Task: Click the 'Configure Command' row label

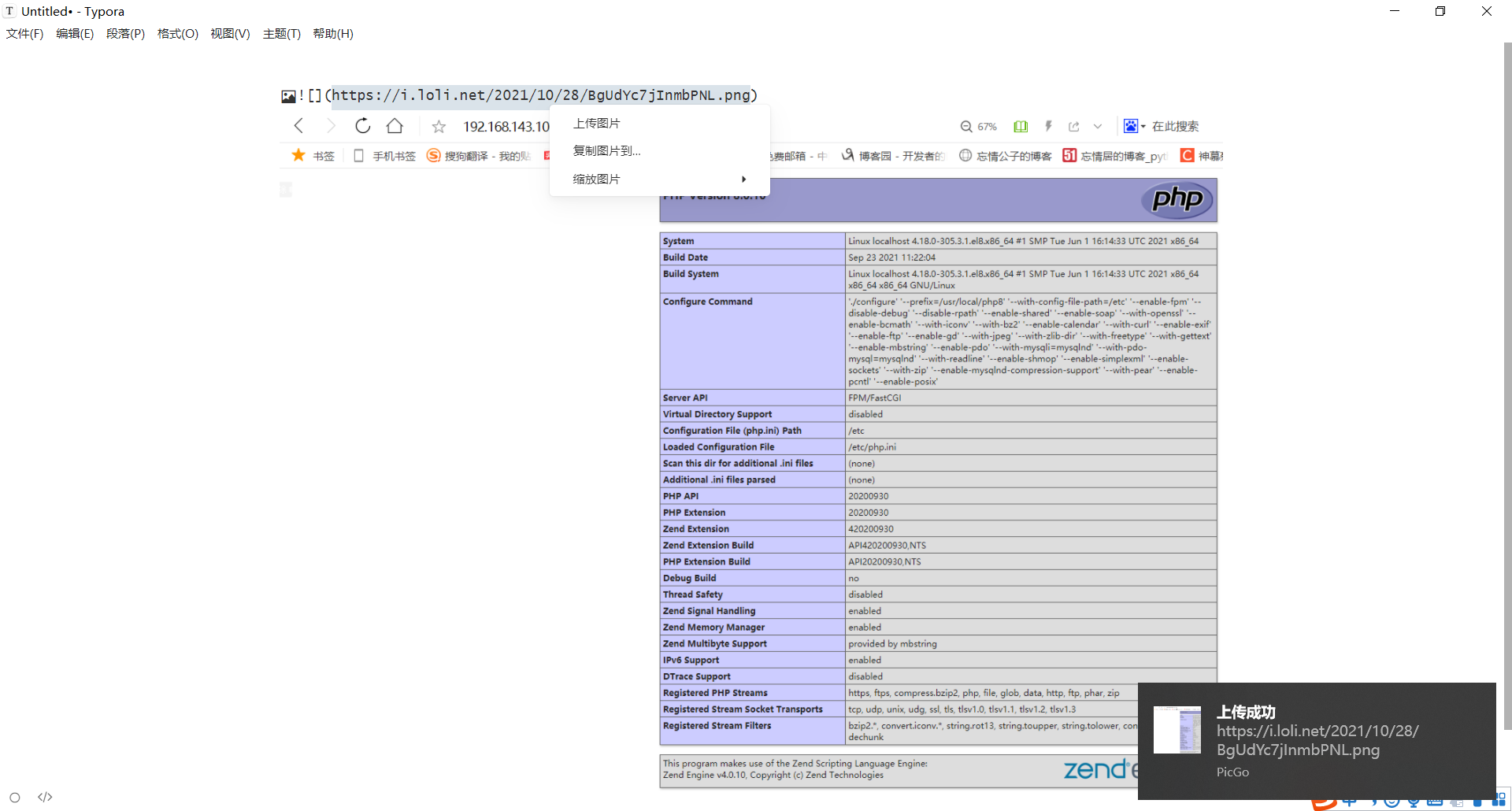Action: pos(707,302)
